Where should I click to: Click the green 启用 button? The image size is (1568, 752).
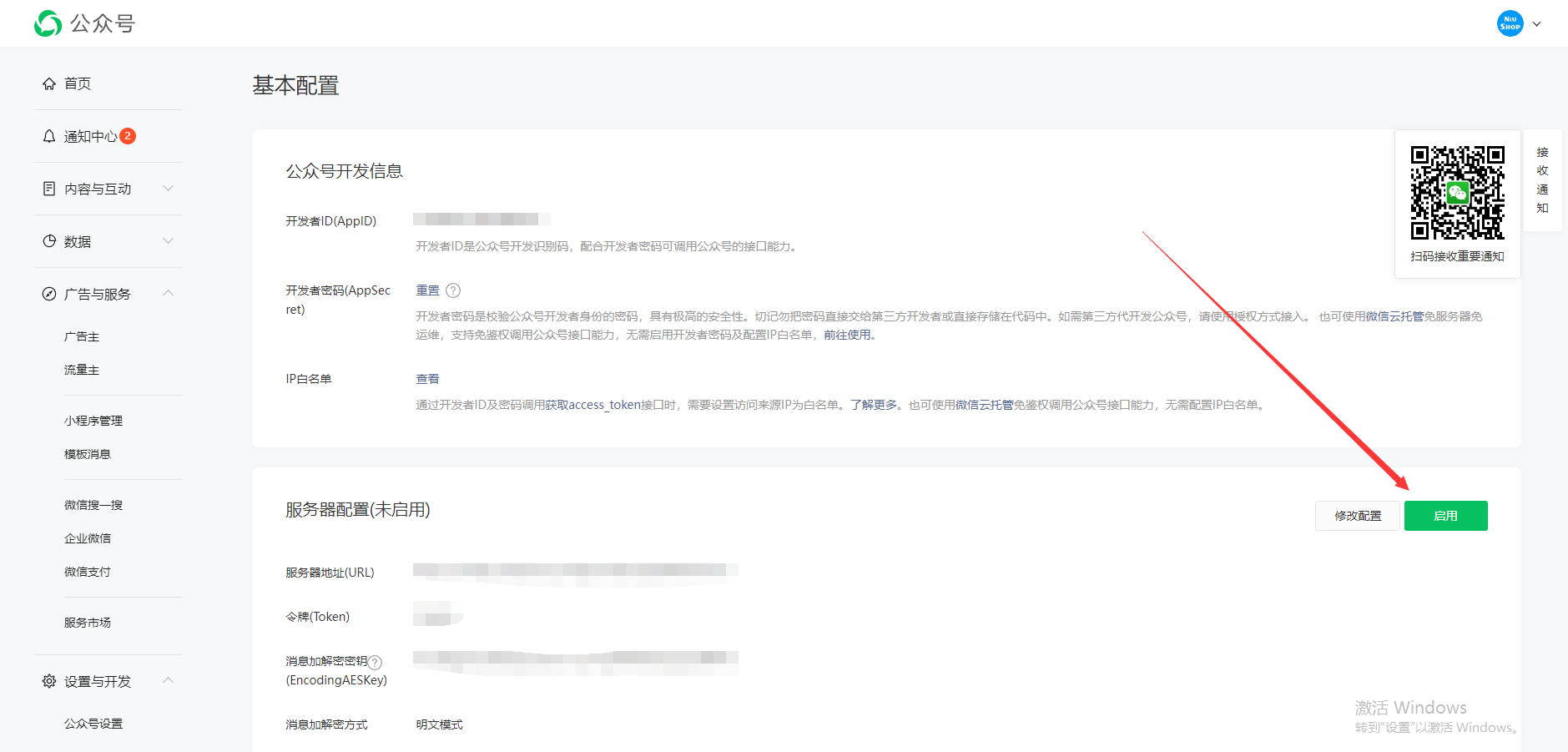(1445, 516)
